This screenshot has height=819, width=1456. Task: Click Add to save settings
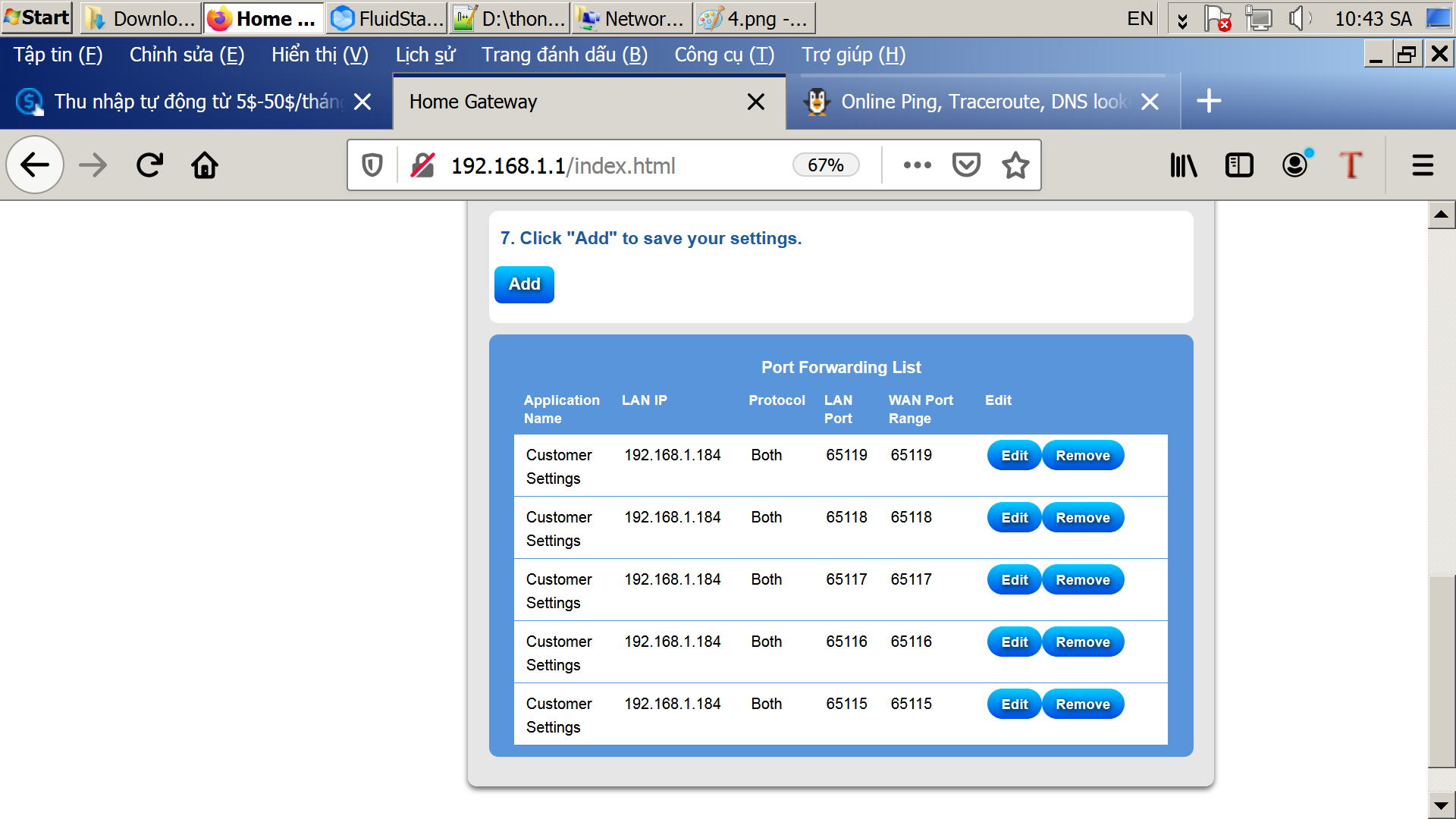pyautogui.click(x=524, y=284)
